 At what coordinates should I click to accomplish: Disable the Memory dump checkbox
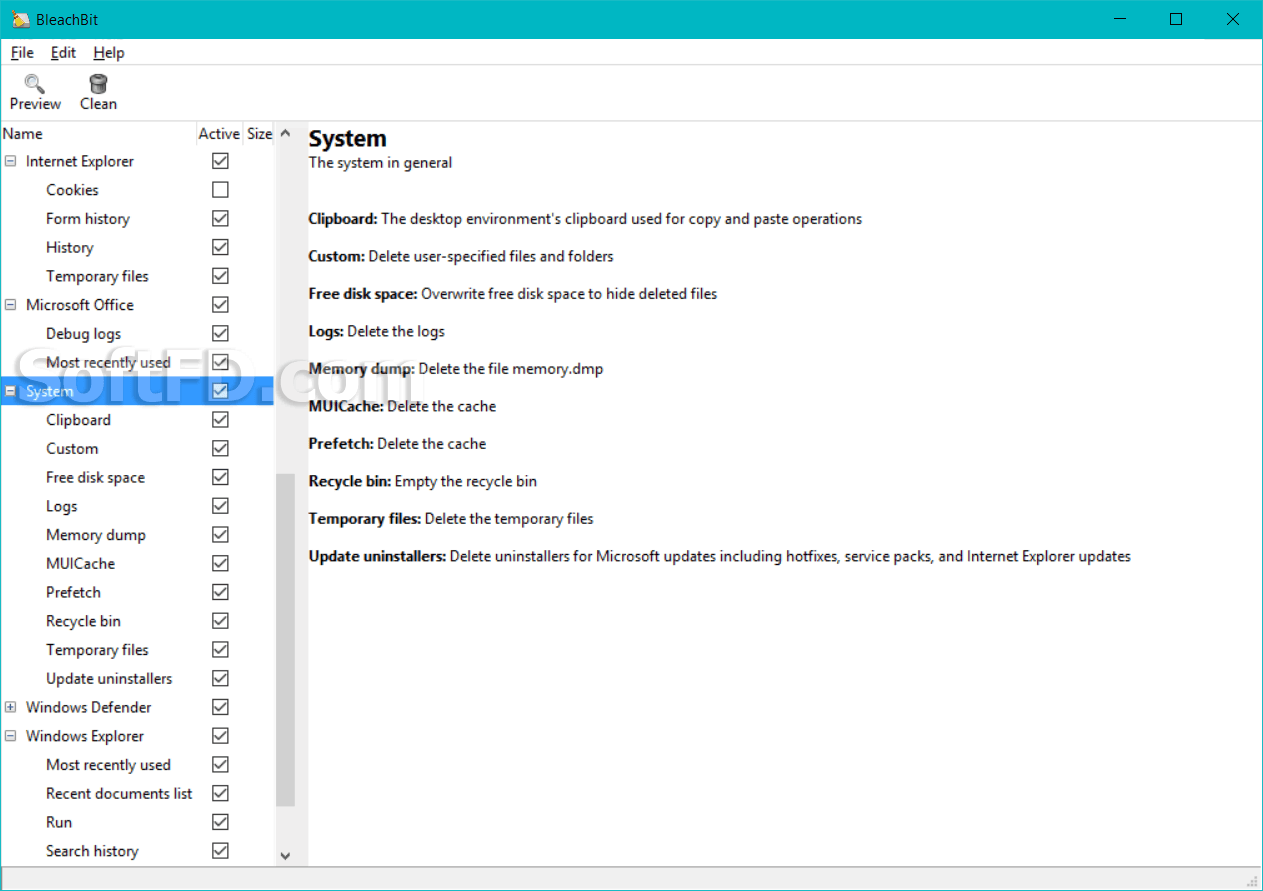coord(220,535)
